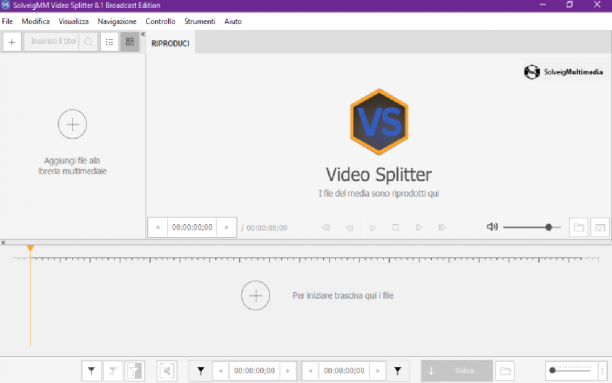Jump to previous marker in player

(x=326, y=227)
